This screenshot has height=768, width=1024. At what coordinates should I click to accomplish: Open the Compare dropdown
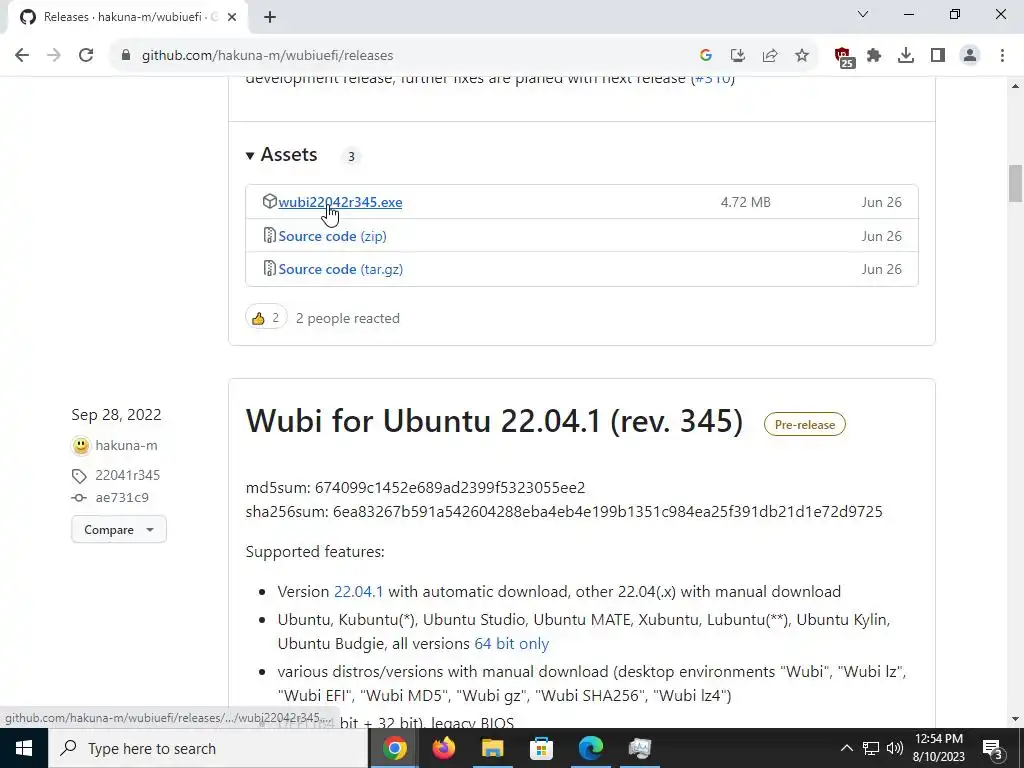(119, 530)
